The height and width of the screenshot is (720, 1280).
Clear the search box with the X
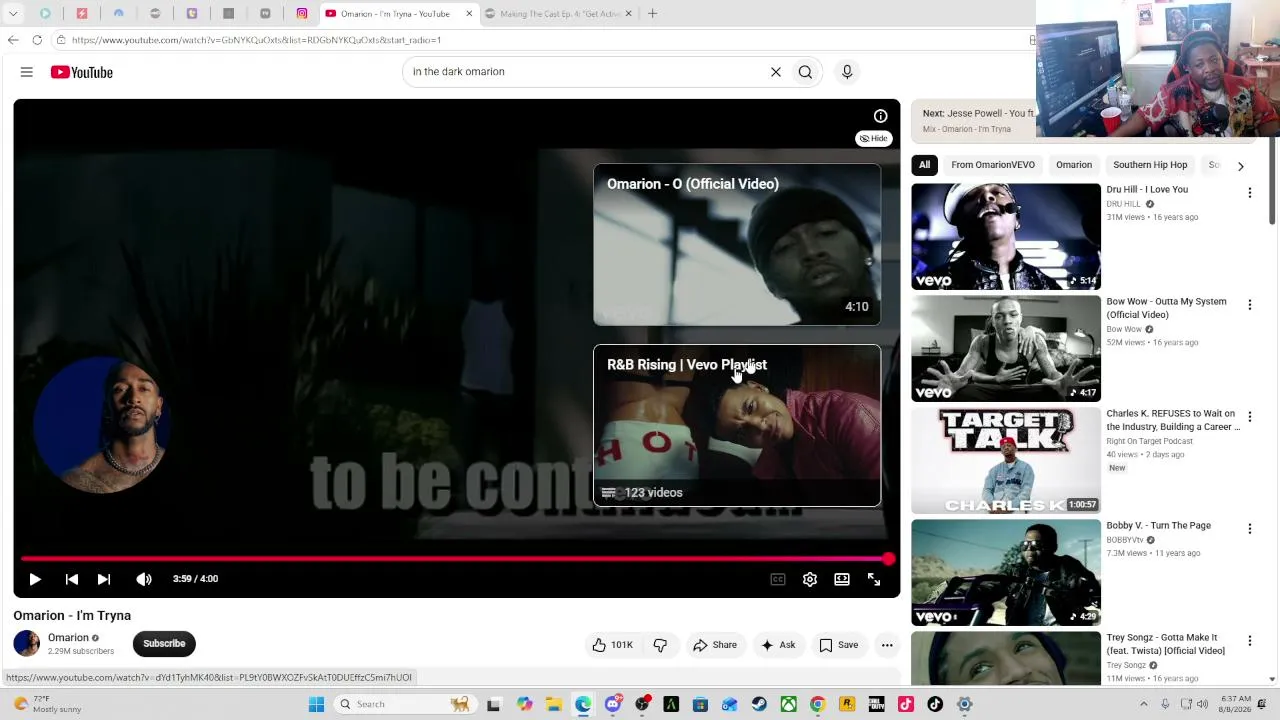point(776,72)
